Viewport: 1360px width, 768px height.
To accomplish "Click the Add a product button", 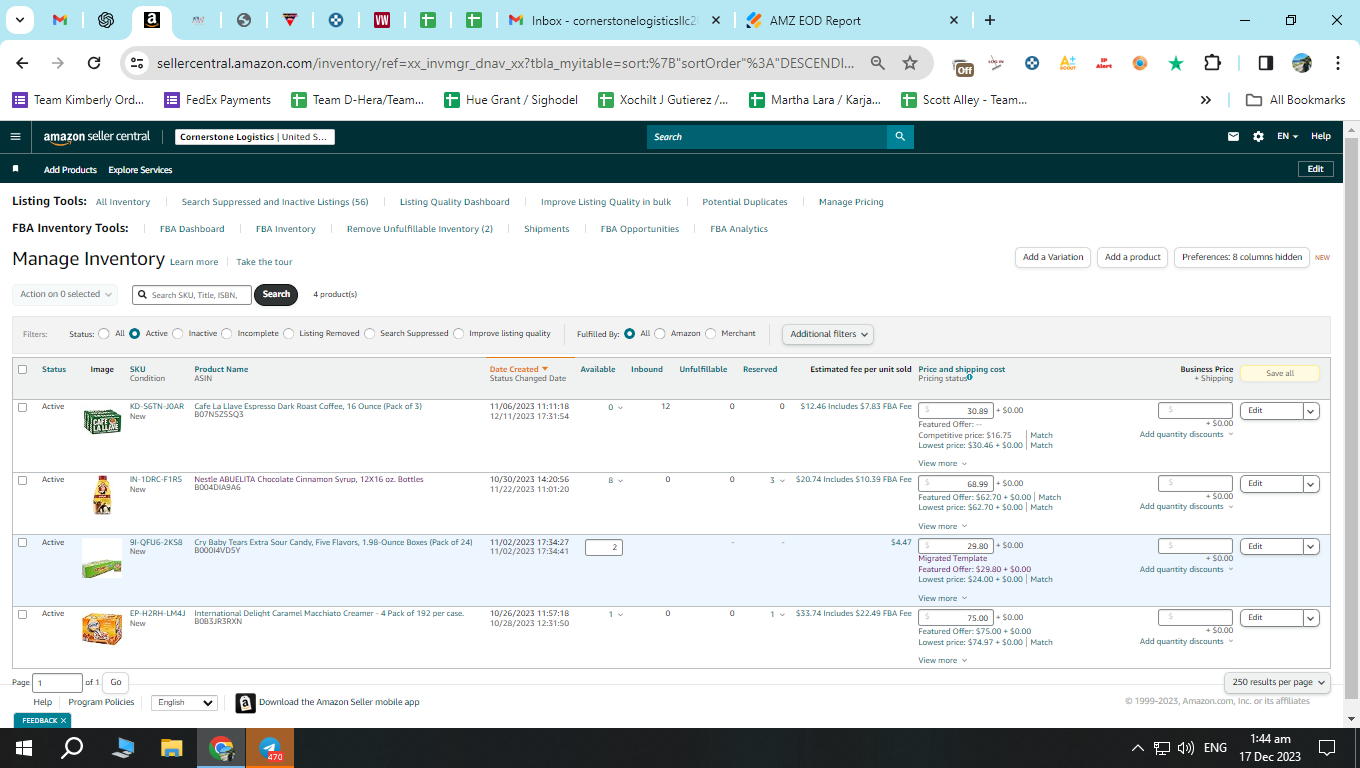I will tap(1133, 257).
